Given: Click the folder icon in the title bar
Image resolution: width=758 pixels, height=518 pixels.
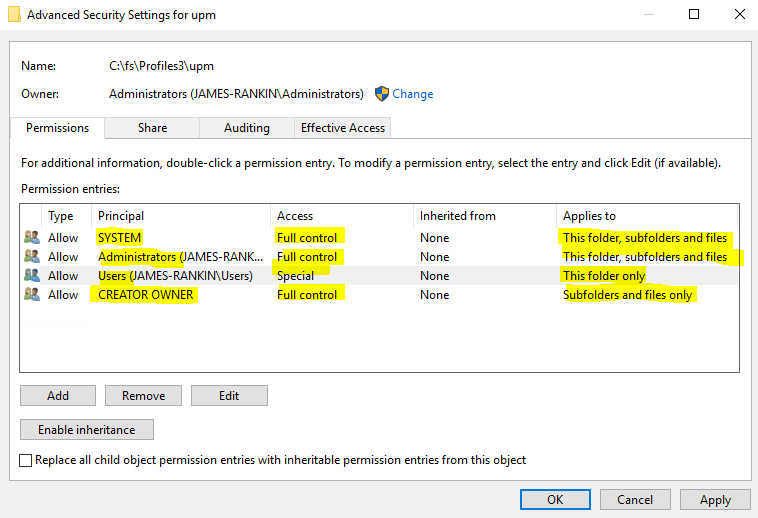Looking at the screenshot, I should pos(15,15).
